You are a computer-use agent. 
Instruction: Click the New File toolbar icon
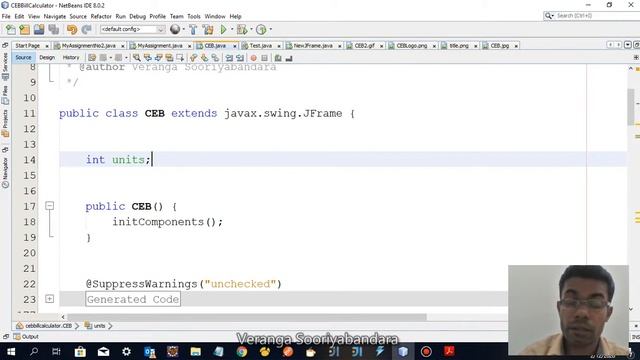(x=11, y=29)
